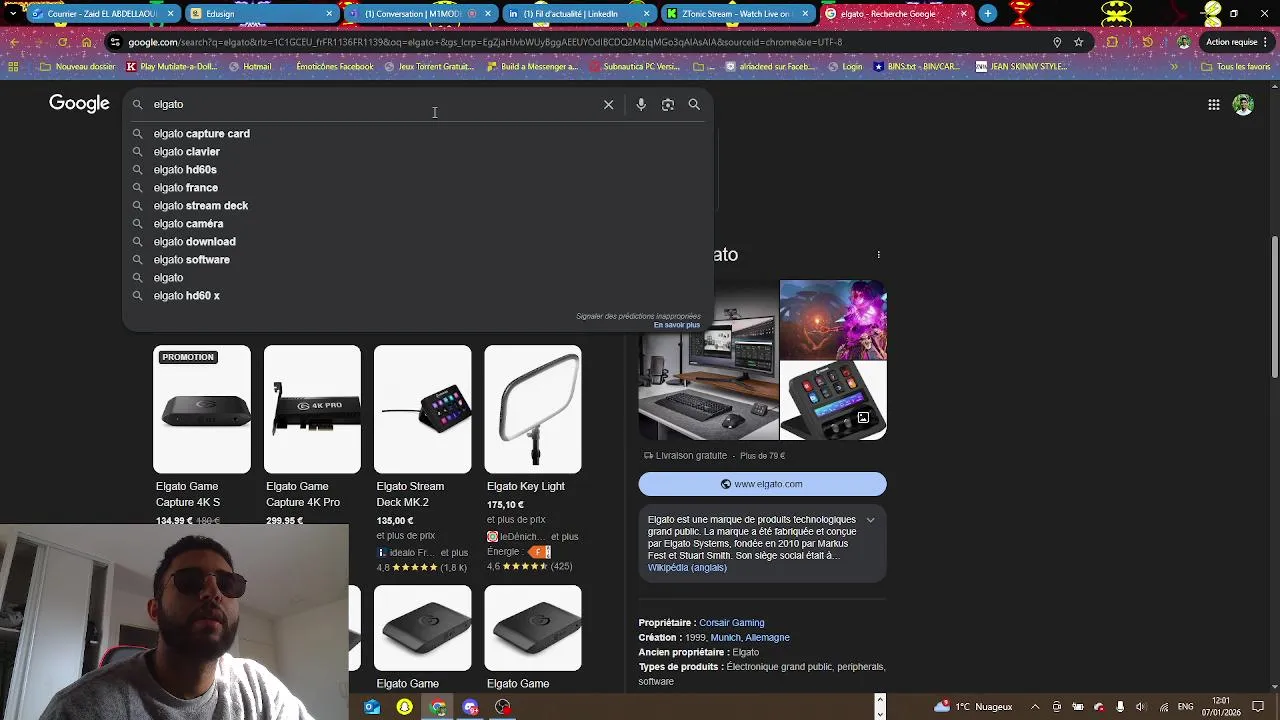Switch to ZTonic Stream tab
Image resolution: width=1280 pixels, height=720 pixels.
(737, 14)
